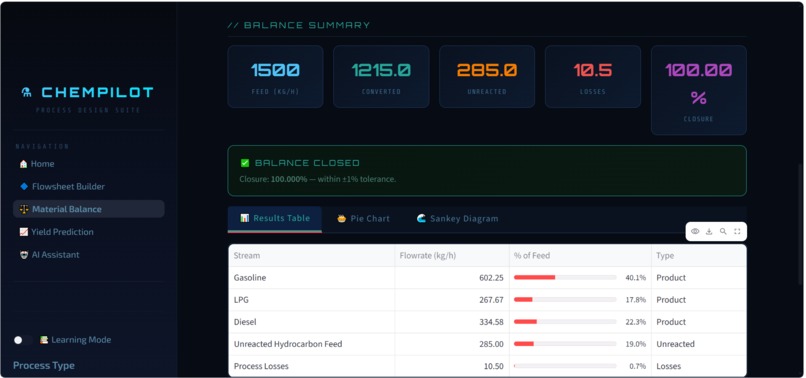The width and height of the screenshot is (806, 378).
Task: Click the Yield Prediction chart icon
Action: click(24, 232)
